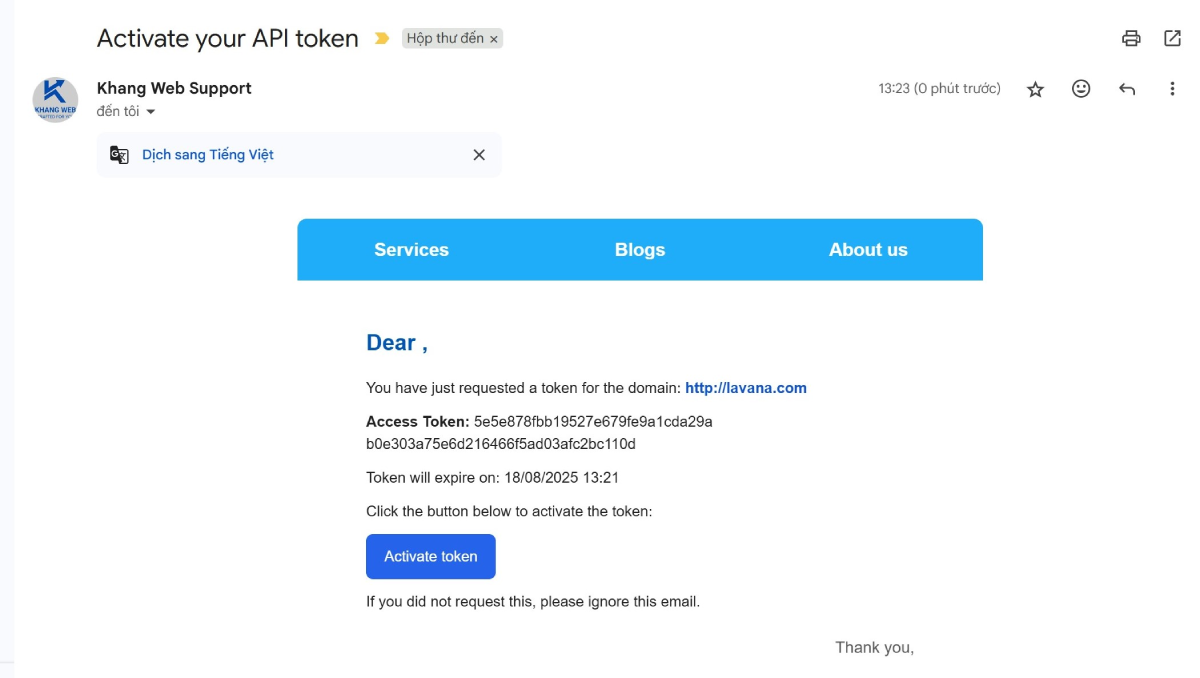
Task: Open the Services menu item
Action: 411,250
